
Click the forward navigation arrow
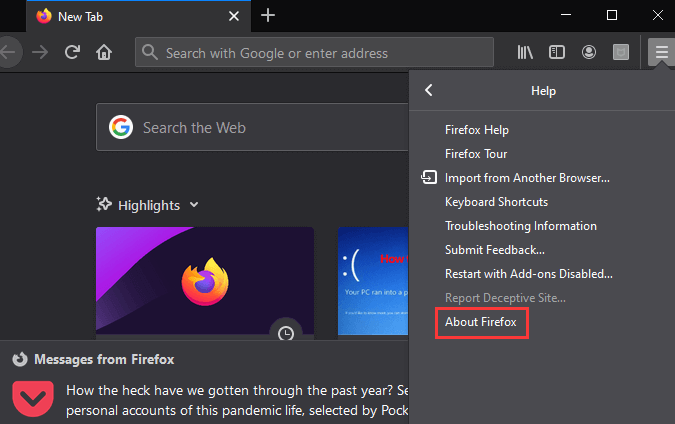(40, 52)
